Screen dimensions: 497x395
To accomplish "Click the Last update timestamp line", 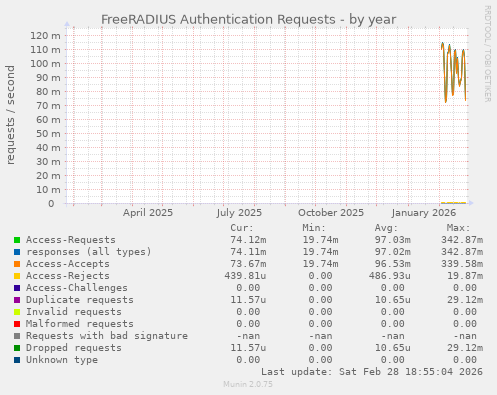I will coord(372,372).
